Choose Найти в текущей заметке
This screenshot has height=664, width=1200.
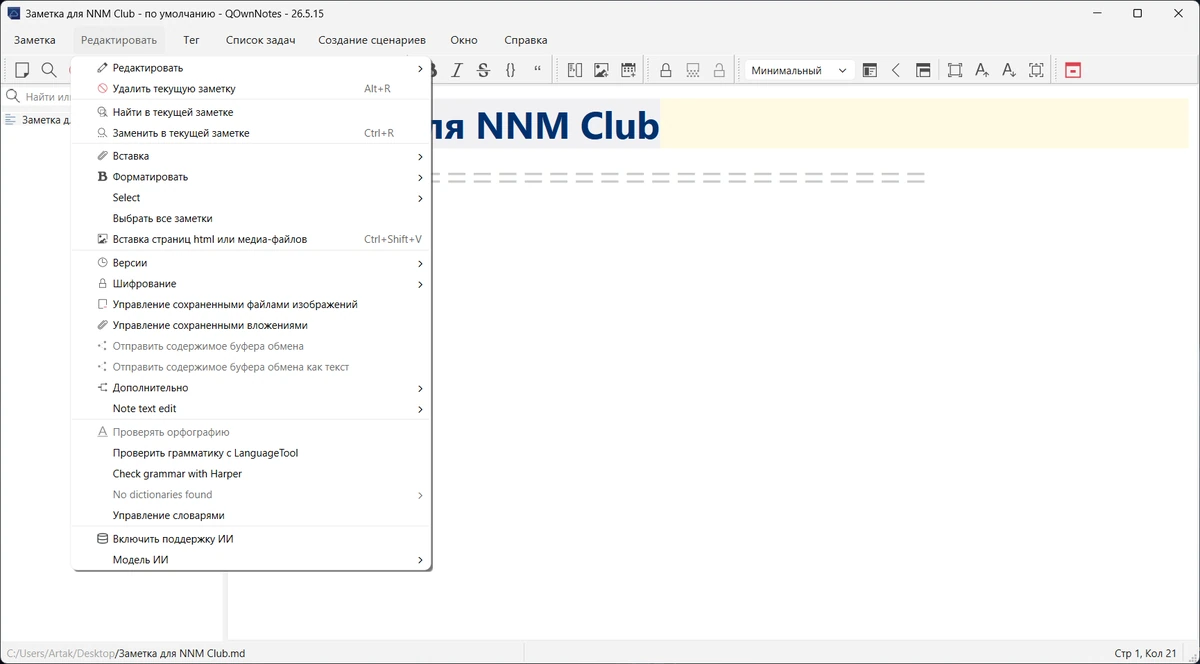[x=251, y=112]
